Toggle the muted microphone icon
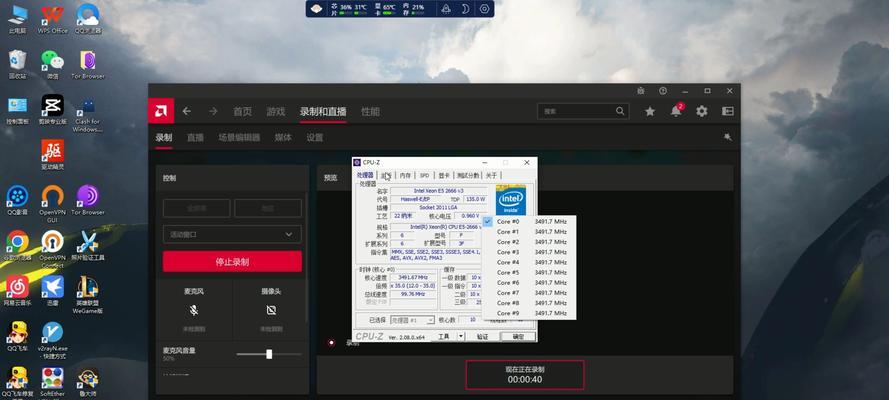Viewport: 889px width, 400px height. click(x=193, y=310)
